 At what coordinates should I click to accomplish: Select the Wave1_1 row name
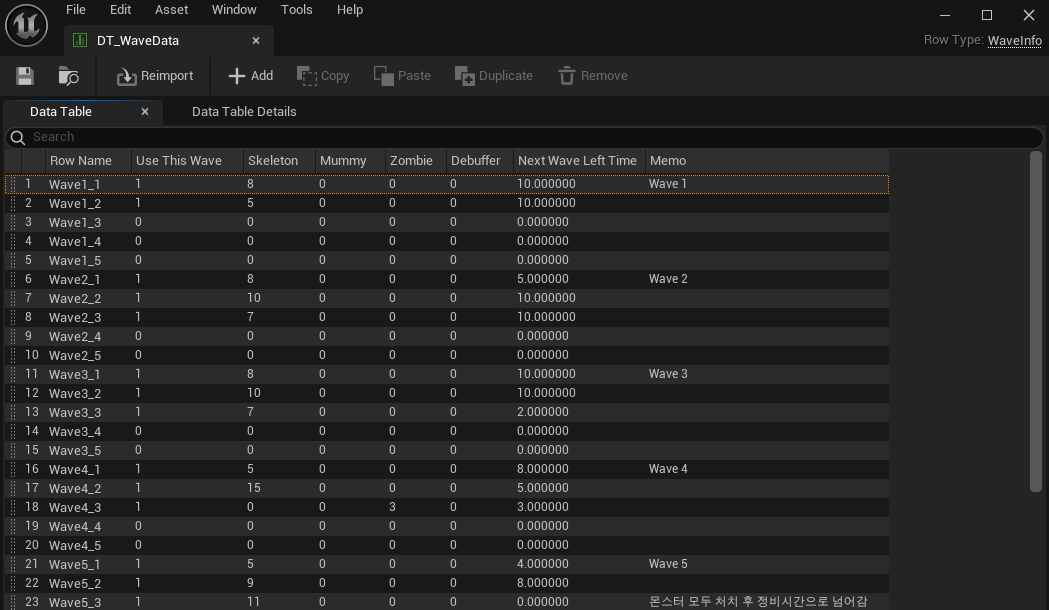pos(74,184)
